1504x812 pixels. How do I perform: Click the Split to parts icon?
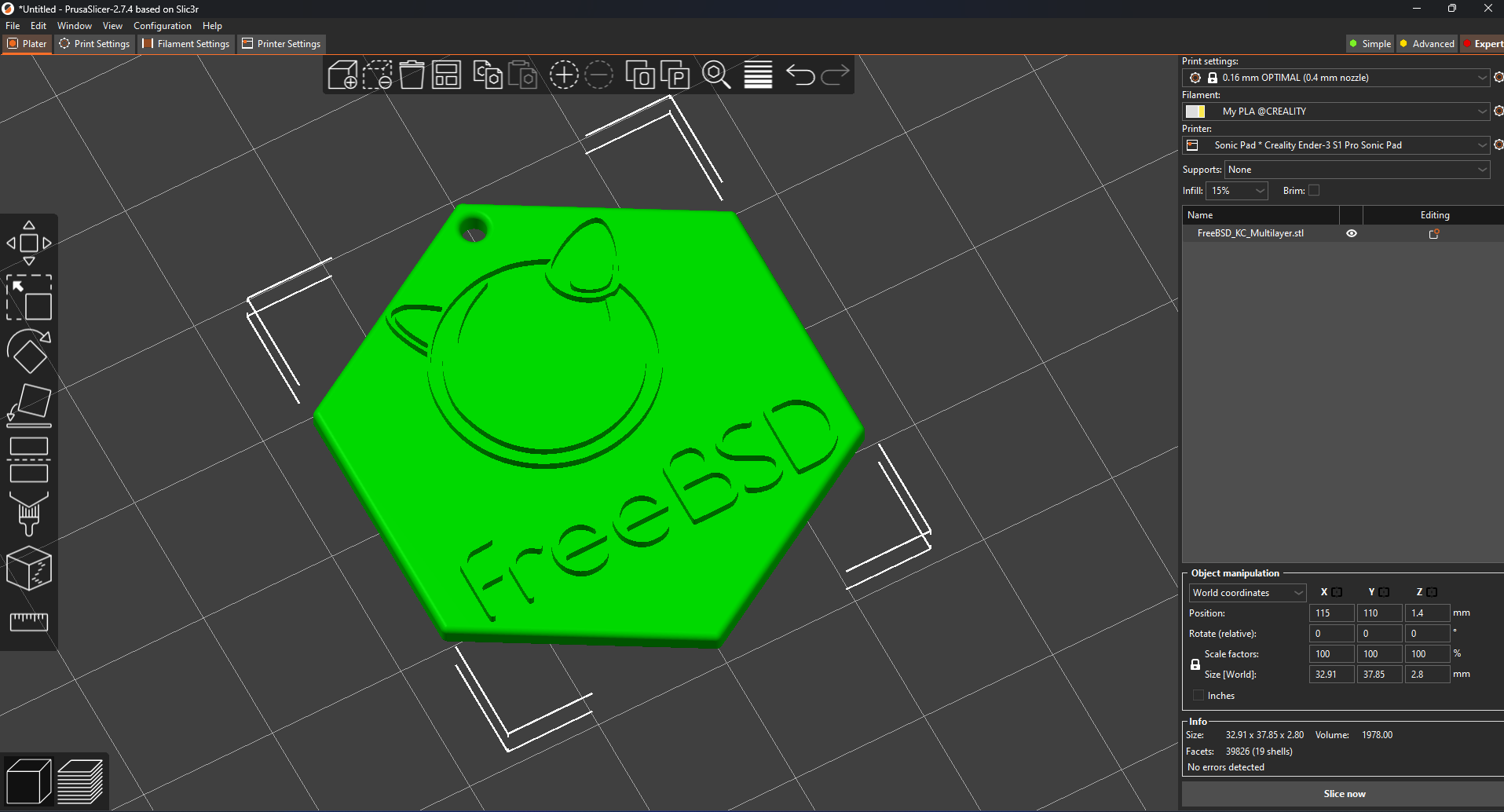(x=675, y=75)
